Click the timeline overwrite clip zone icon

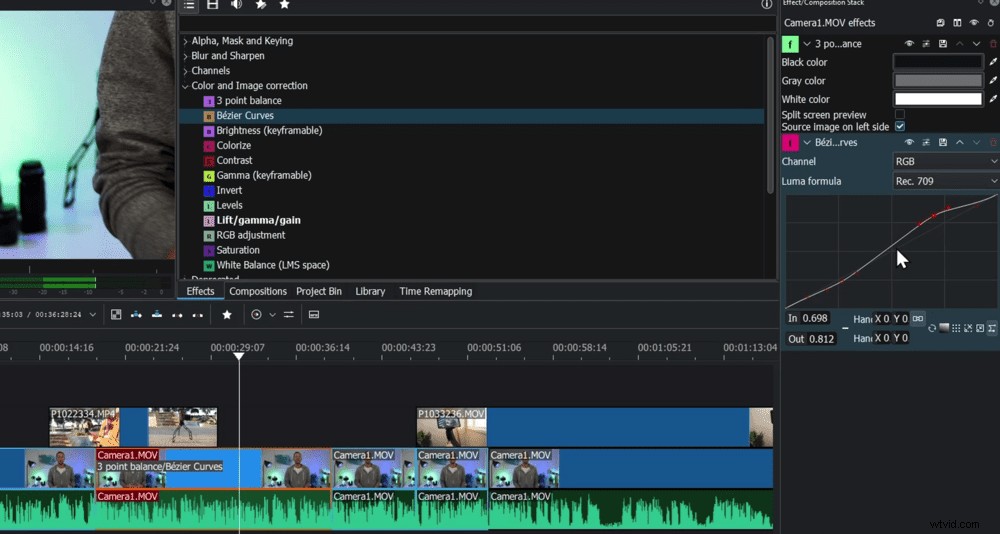157,315
